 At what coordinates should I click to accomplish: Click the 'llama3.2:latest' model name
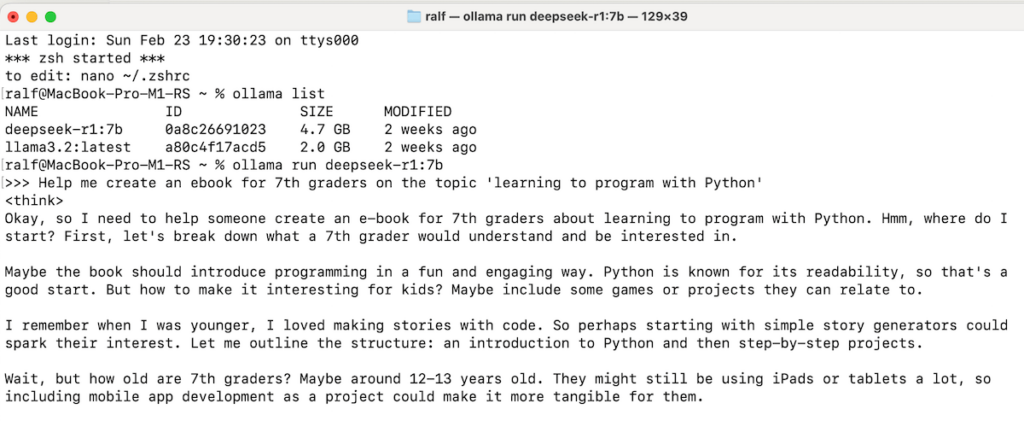63,147
